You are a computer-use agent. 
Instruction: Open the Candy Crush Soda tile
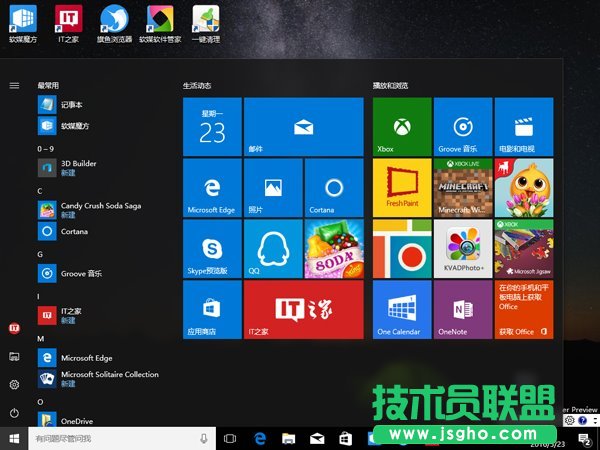coord(334,249)
